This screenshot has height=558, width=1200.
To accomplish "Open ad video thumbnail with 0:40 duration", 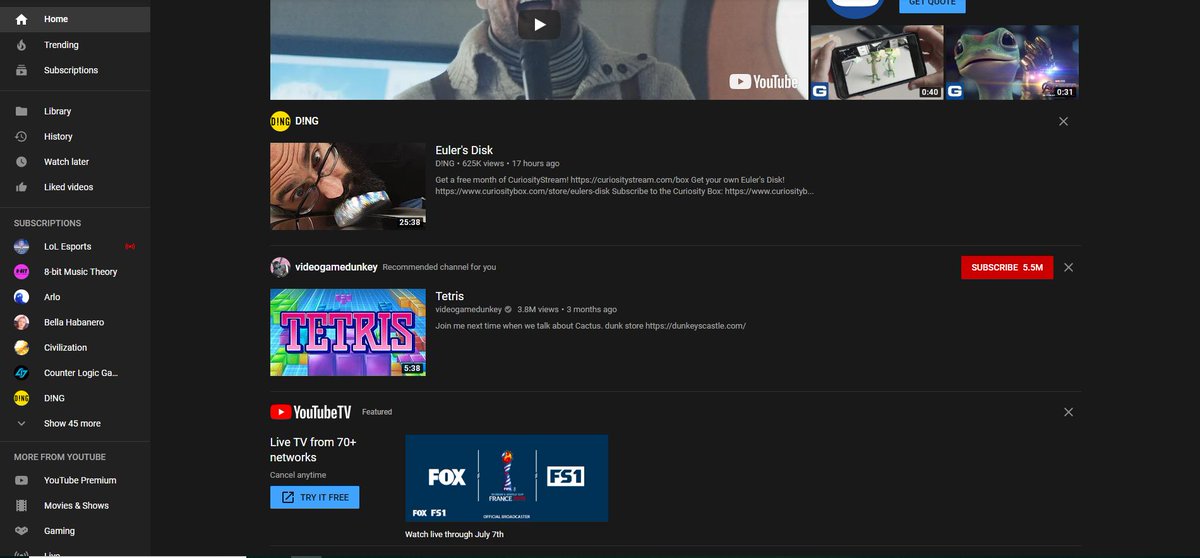I will (x=877, y=62).
